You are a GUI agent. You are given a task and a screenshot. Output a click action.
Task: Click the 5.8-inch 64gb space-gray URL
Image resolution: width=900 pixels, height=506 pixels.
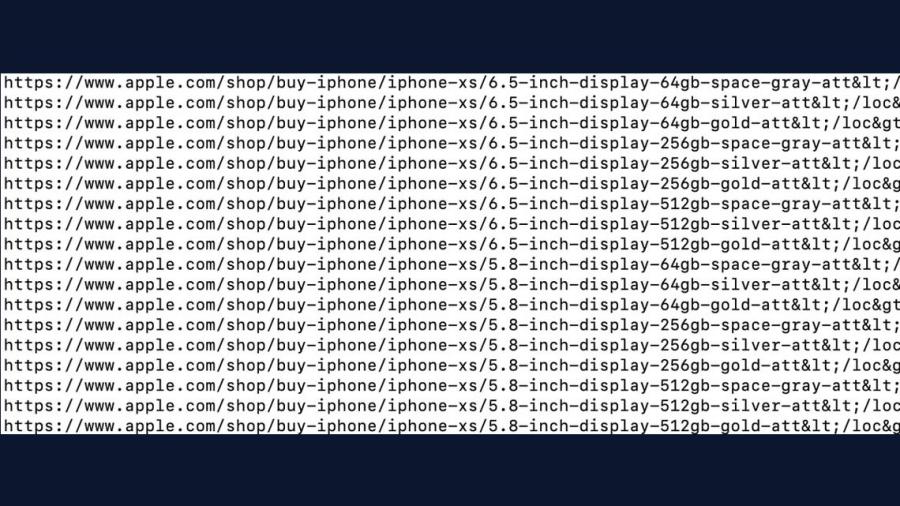coord(451,264)
